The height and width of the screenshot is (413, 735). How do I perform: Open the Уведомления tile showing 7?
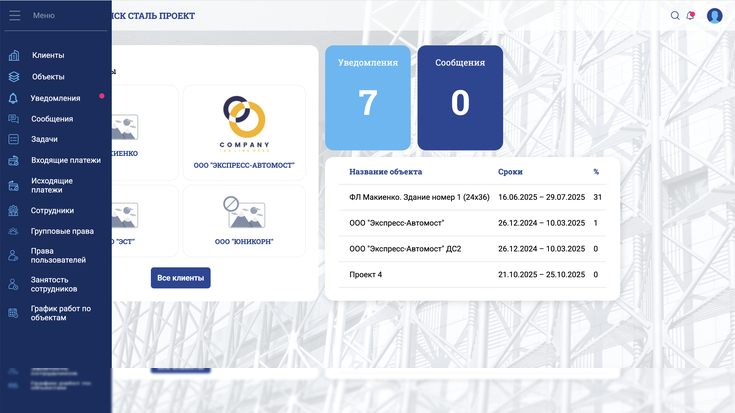click(368, 98)
